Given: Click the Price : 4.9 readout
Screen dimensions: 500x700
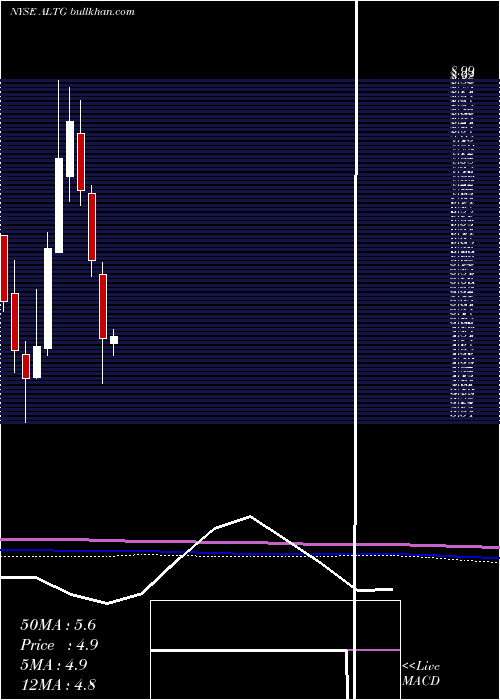Looking at the screenshot, I should pyautogui.click(x=59, y=645).
